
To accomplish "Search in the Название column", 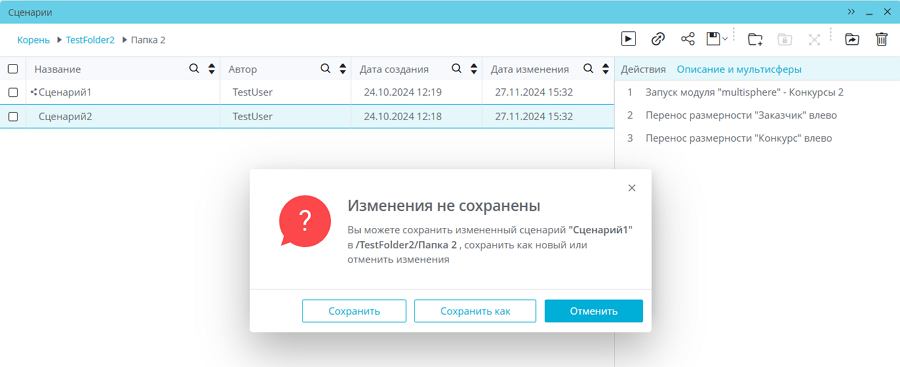I will [195, 69].
